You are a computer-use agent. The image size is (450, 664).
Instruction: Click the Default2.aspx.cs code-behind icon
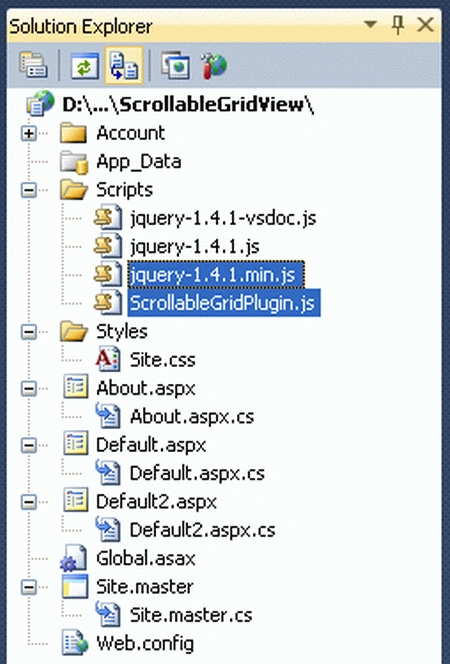pyautogui.click(x=108, y=530)
